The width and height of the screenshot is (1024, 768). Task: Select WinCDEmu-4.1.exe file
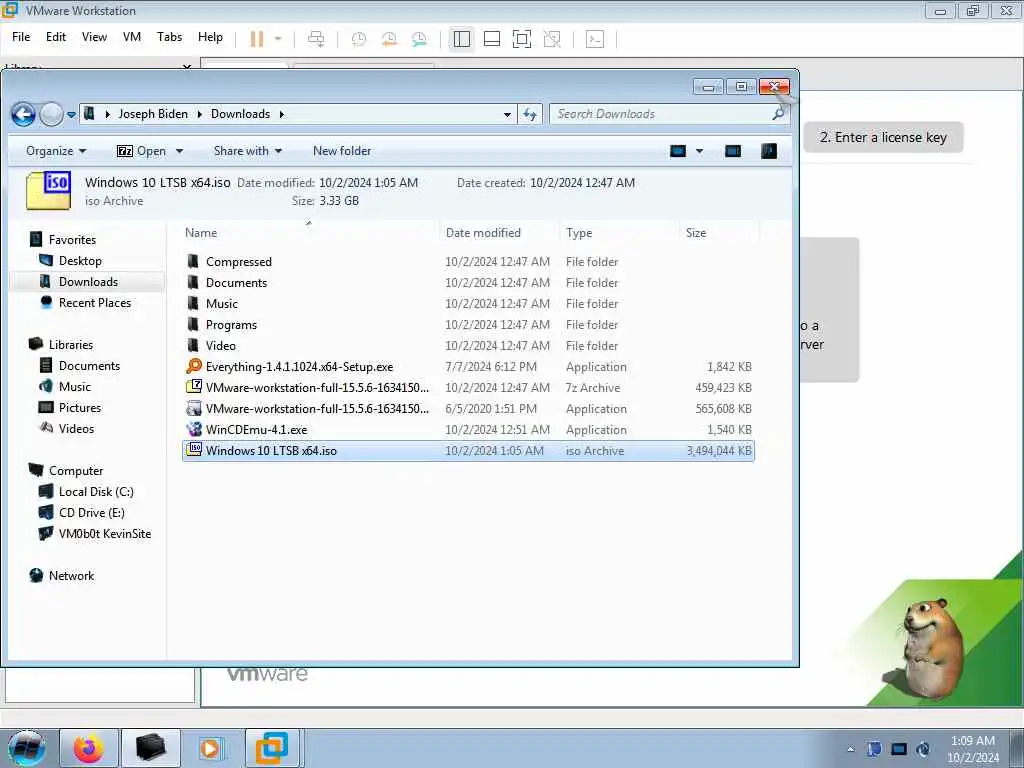point(468,430)
